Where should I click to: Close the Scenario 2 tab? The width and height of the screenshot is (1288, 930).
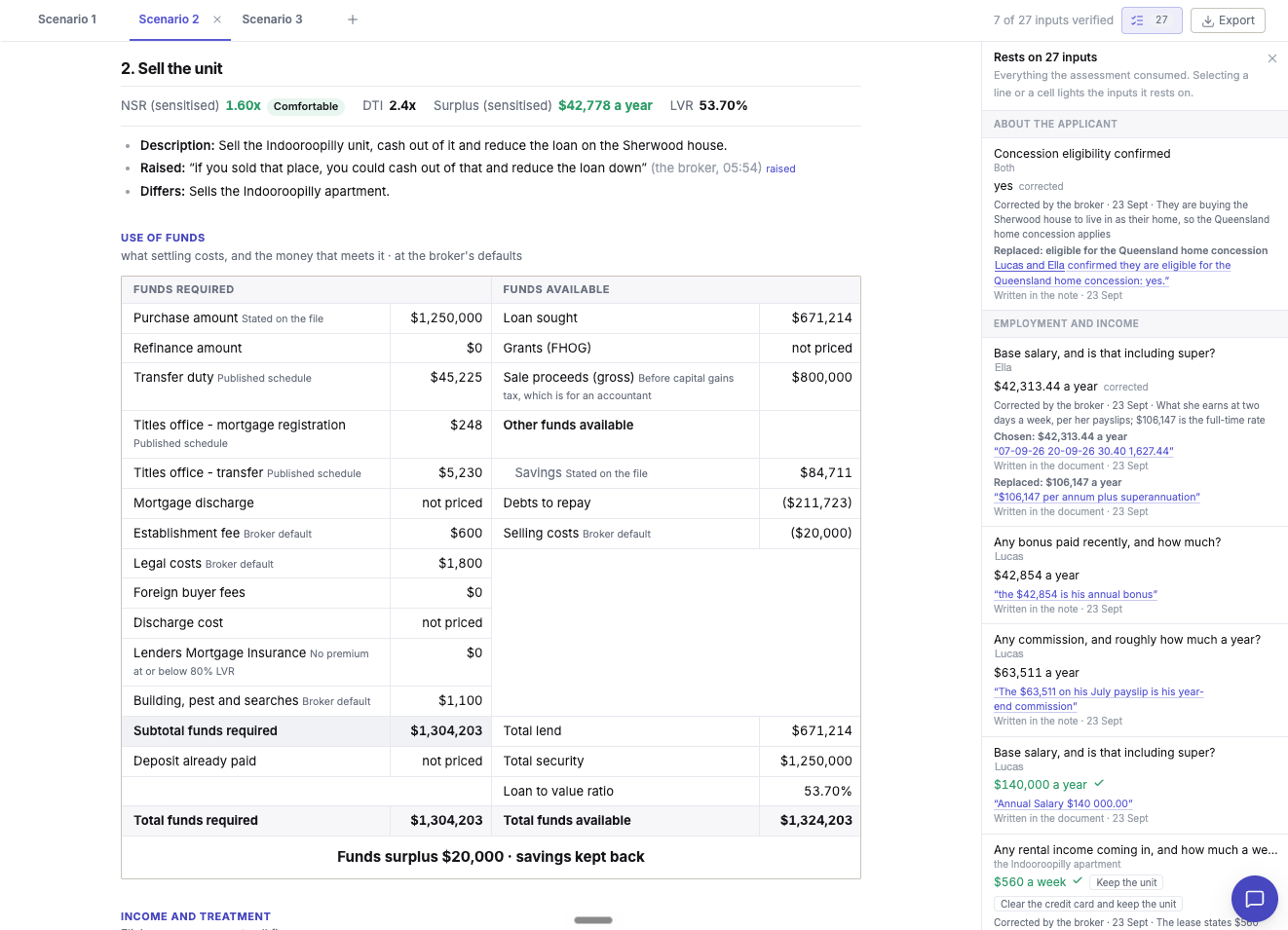(217, 19)
